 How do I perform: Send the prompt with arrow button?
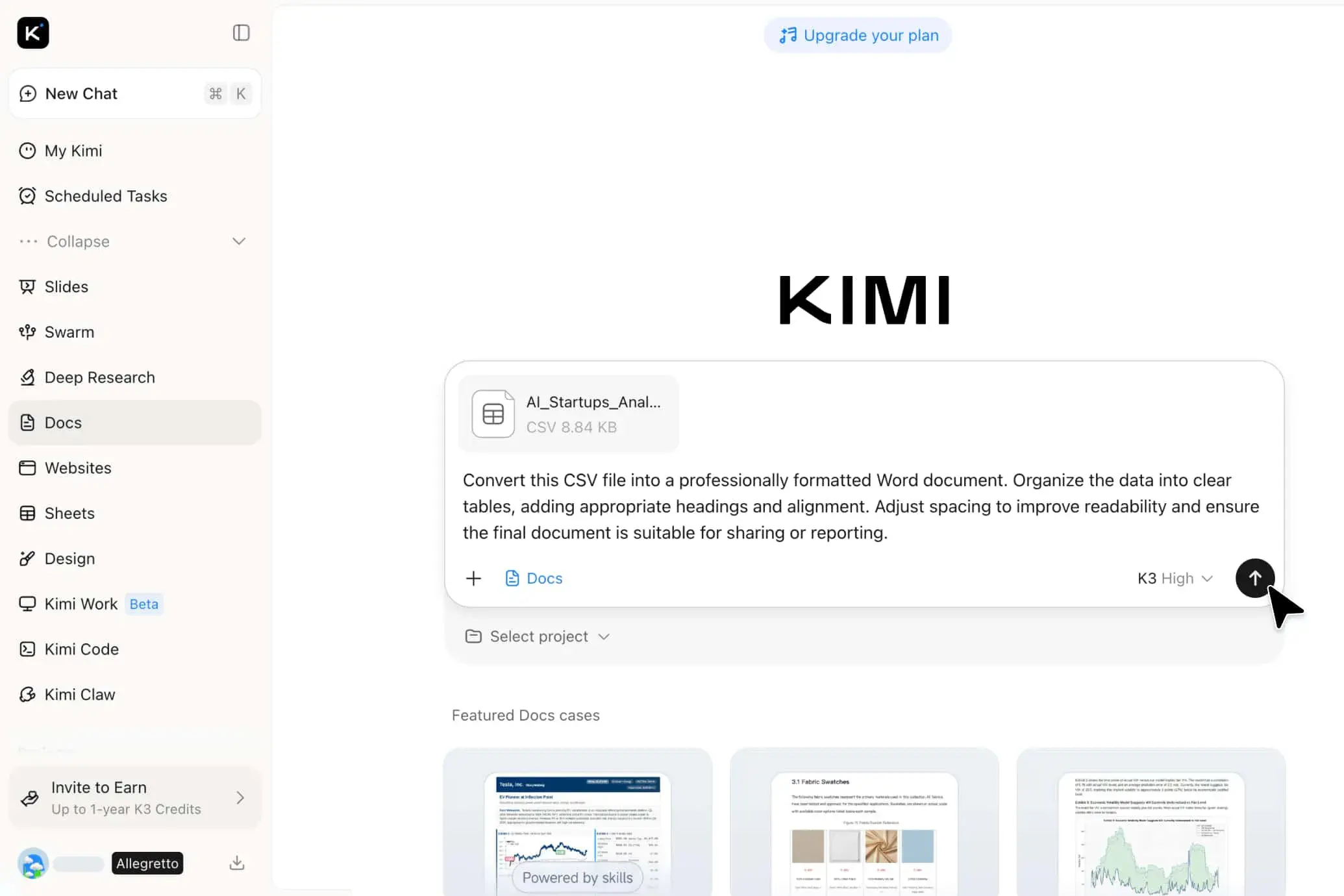tap(1254, 578)
